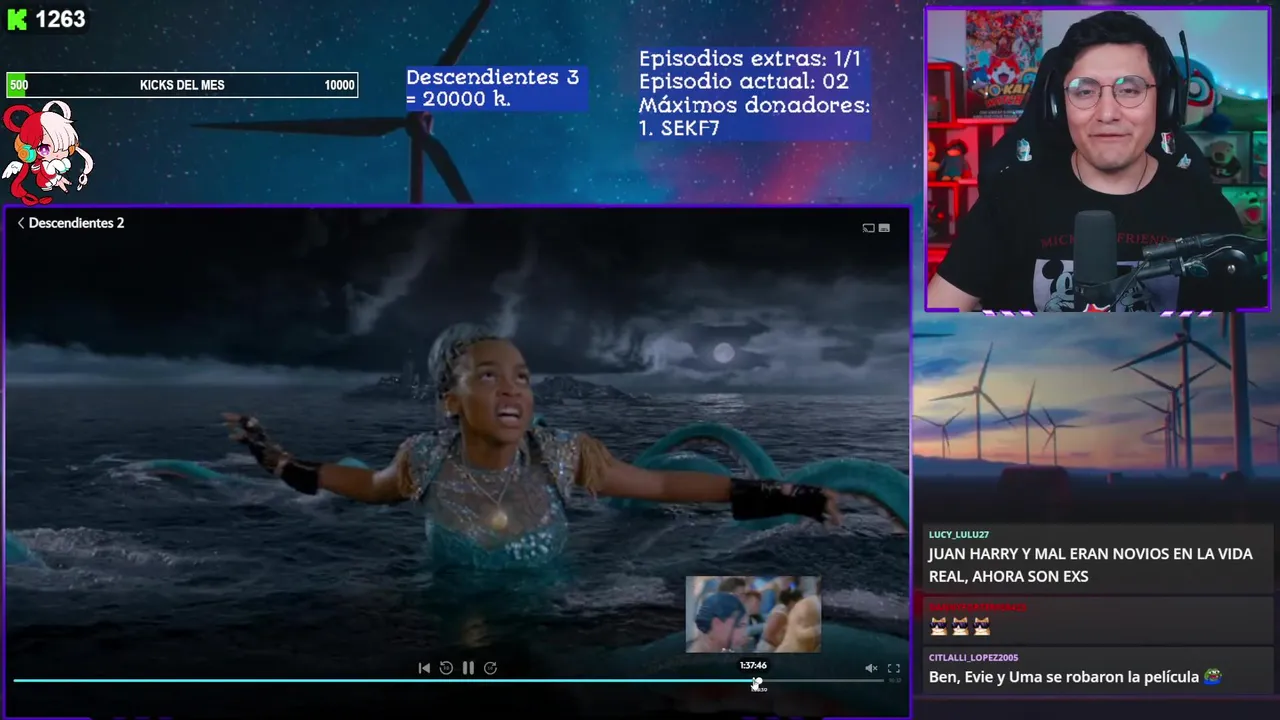Click the '1. SEKF7' top donor text
1280x720 pixels.
point(679,128)
